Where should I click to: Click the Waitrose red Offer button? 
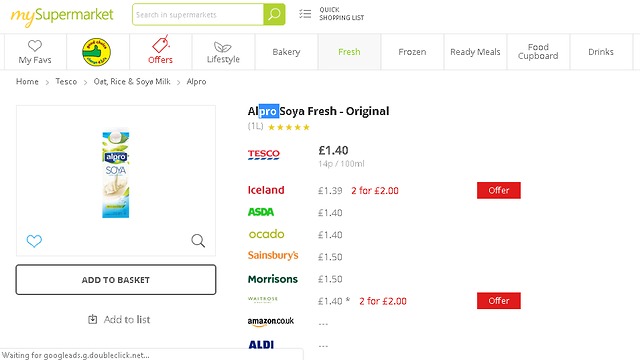(499, 301)
